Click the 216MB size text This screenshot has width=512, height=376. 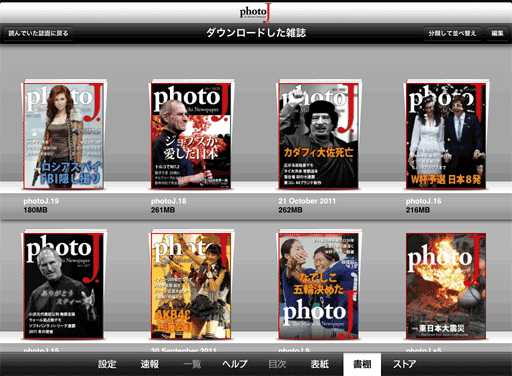pyautogui.click(x=418, y=210)
